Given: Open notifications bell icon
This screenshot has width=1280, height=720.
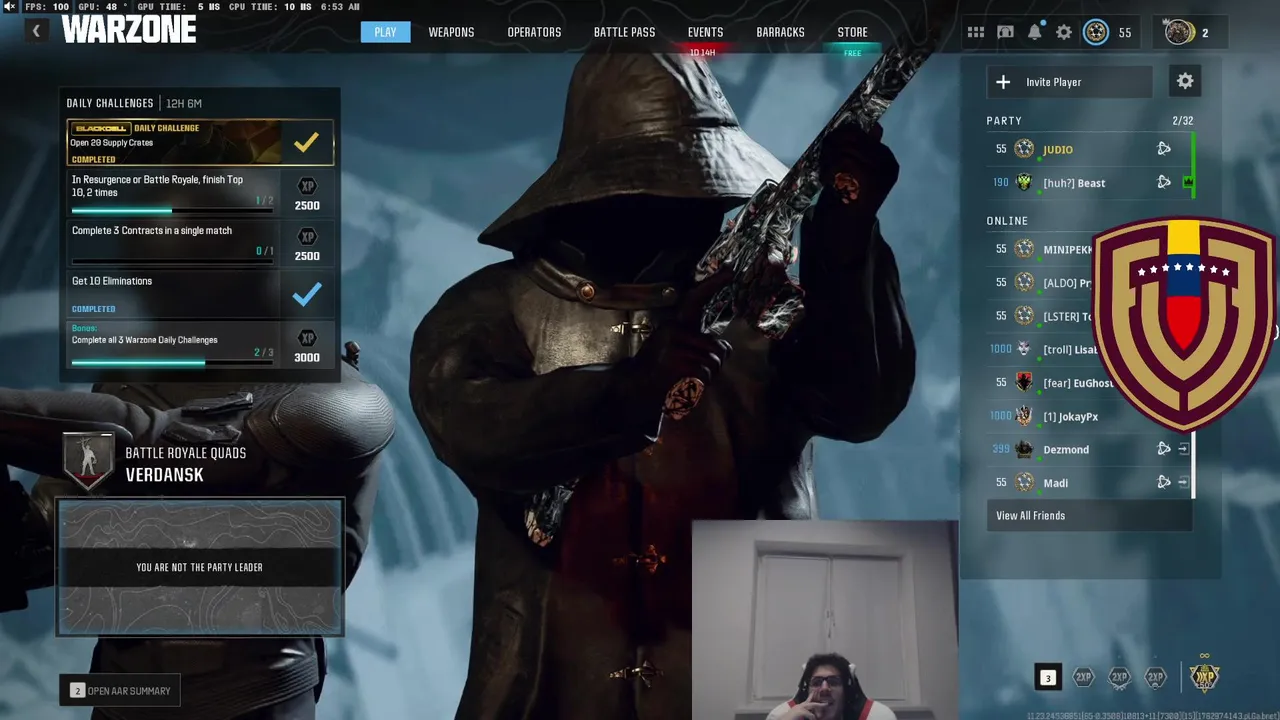Looking at the screenshot, I should pos(1035,32).
